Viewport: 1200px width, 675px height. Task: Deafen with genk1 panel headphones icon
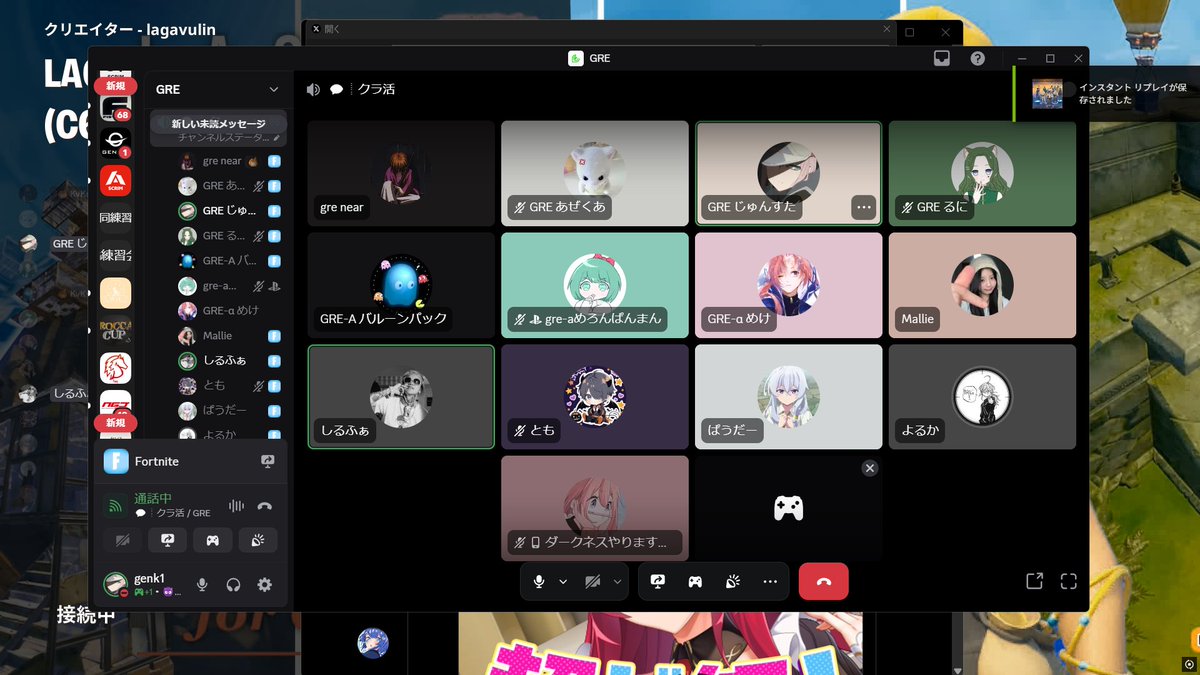[x=233, y=585]
